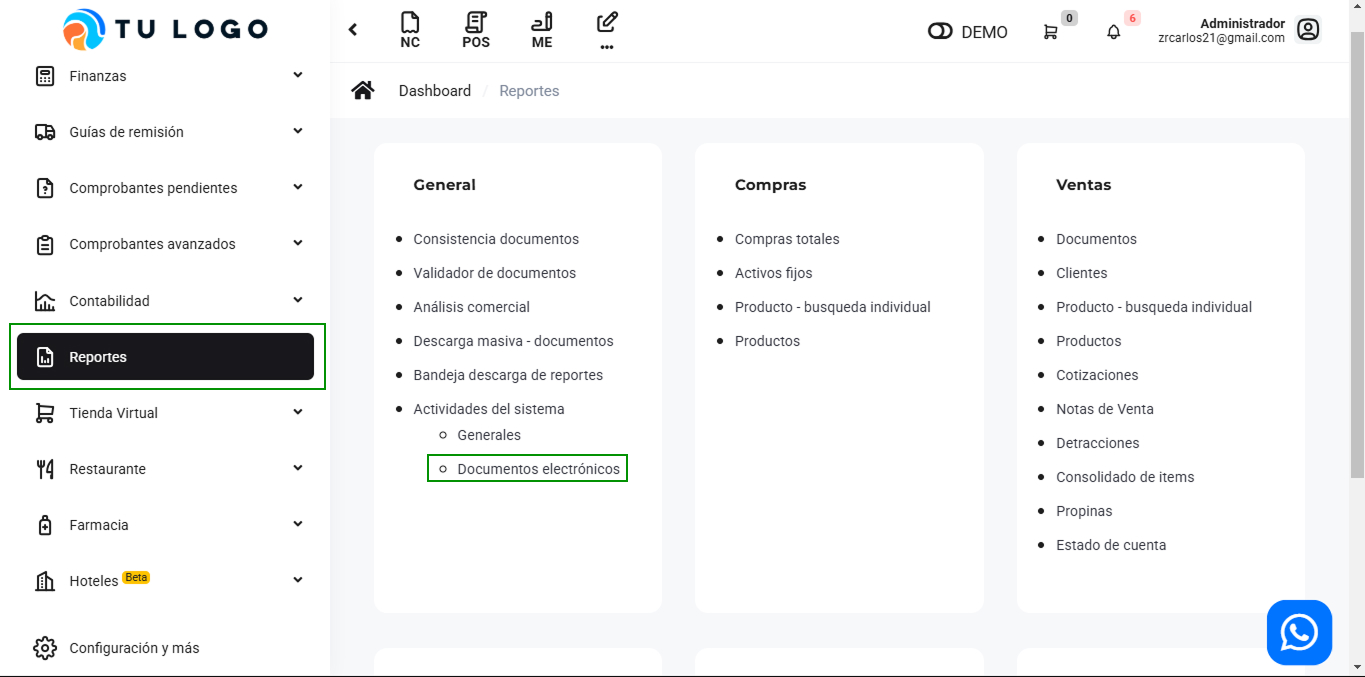This screenshot has width=1365, height=677.
Task: Collapse the sidebar with the back arrow
Action: click(353, 30)
